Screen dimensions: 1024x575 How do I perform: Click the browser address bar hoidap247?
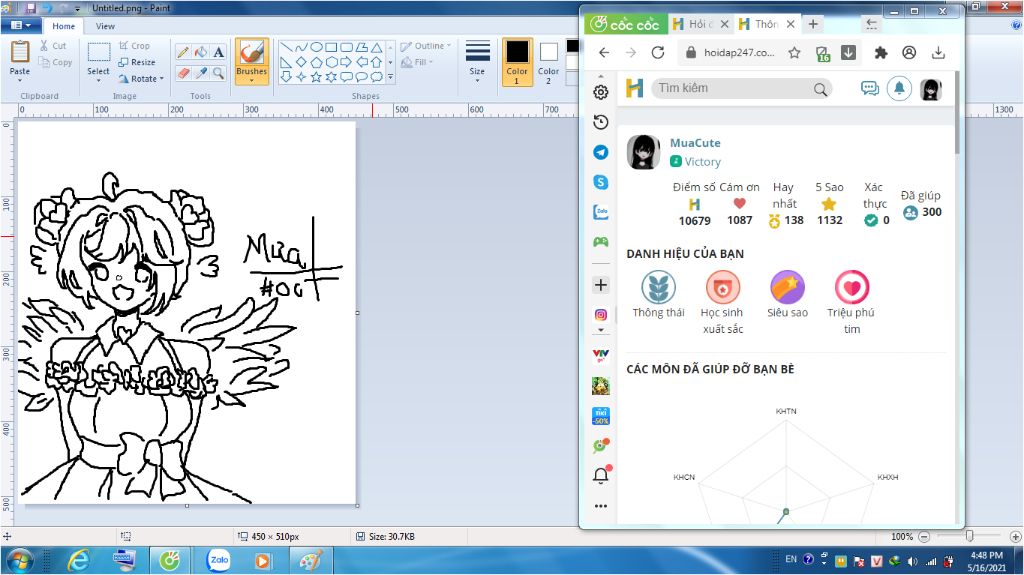(739, 53)
